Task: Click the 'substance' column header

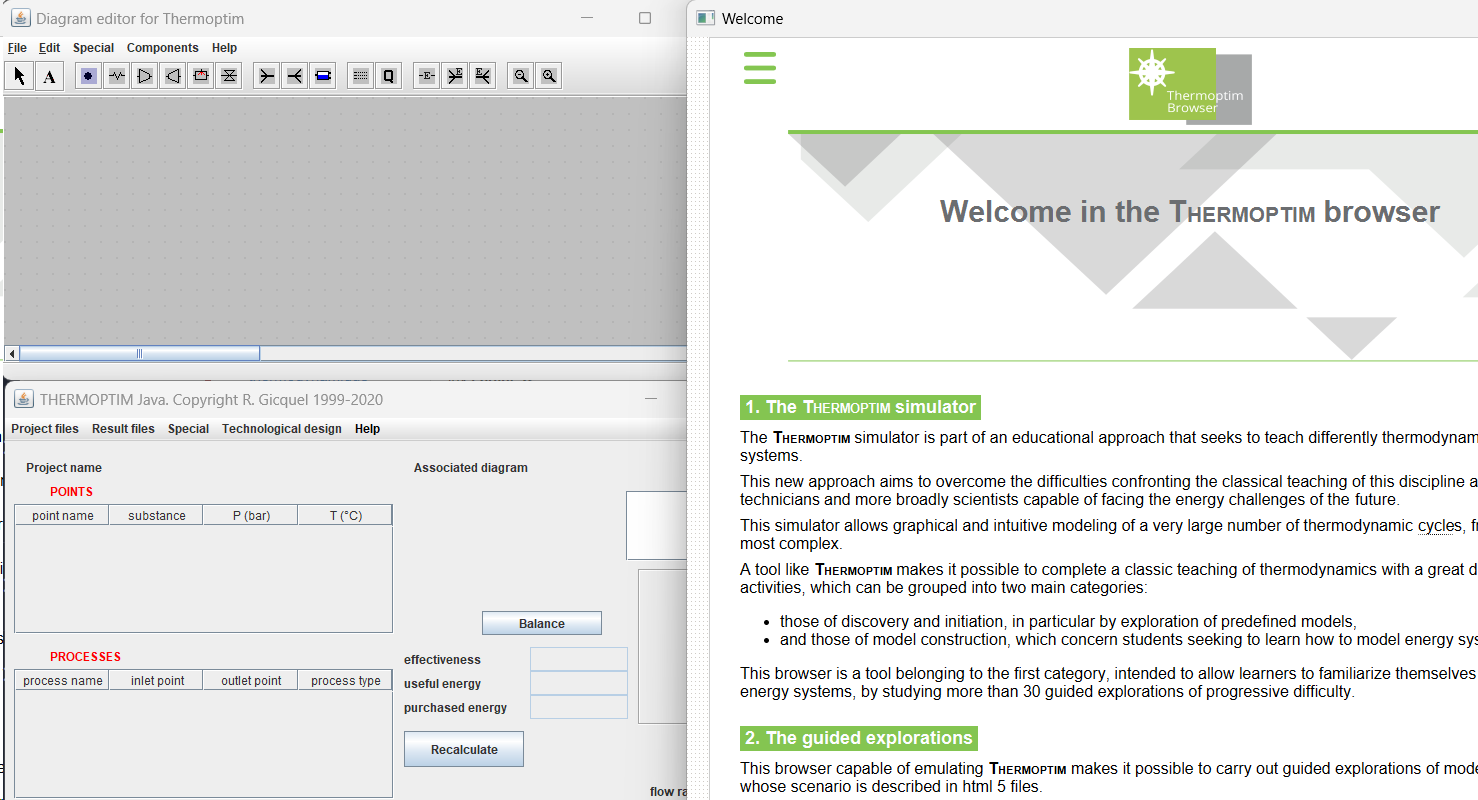Action: (x=156, y=515)
